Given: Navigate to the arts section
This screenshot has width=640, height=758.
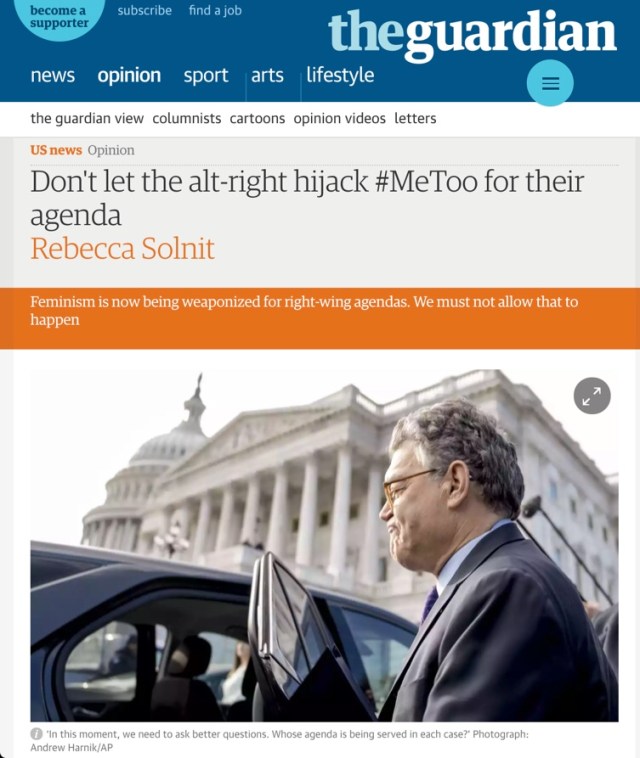Looking at the screenshot, I should [267, 75].
